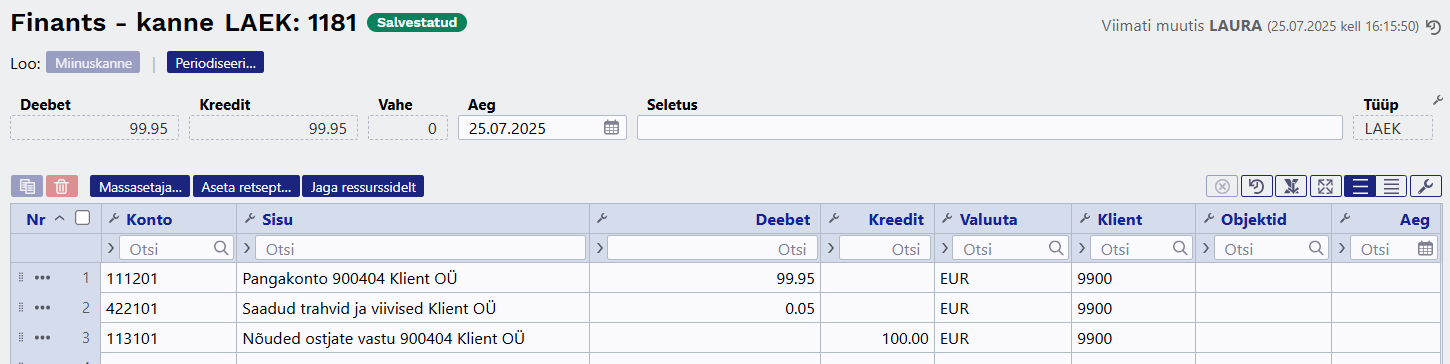Switch to wide row spacing view
This screenshot has height=364, width=1450.
pos(1359,186)
